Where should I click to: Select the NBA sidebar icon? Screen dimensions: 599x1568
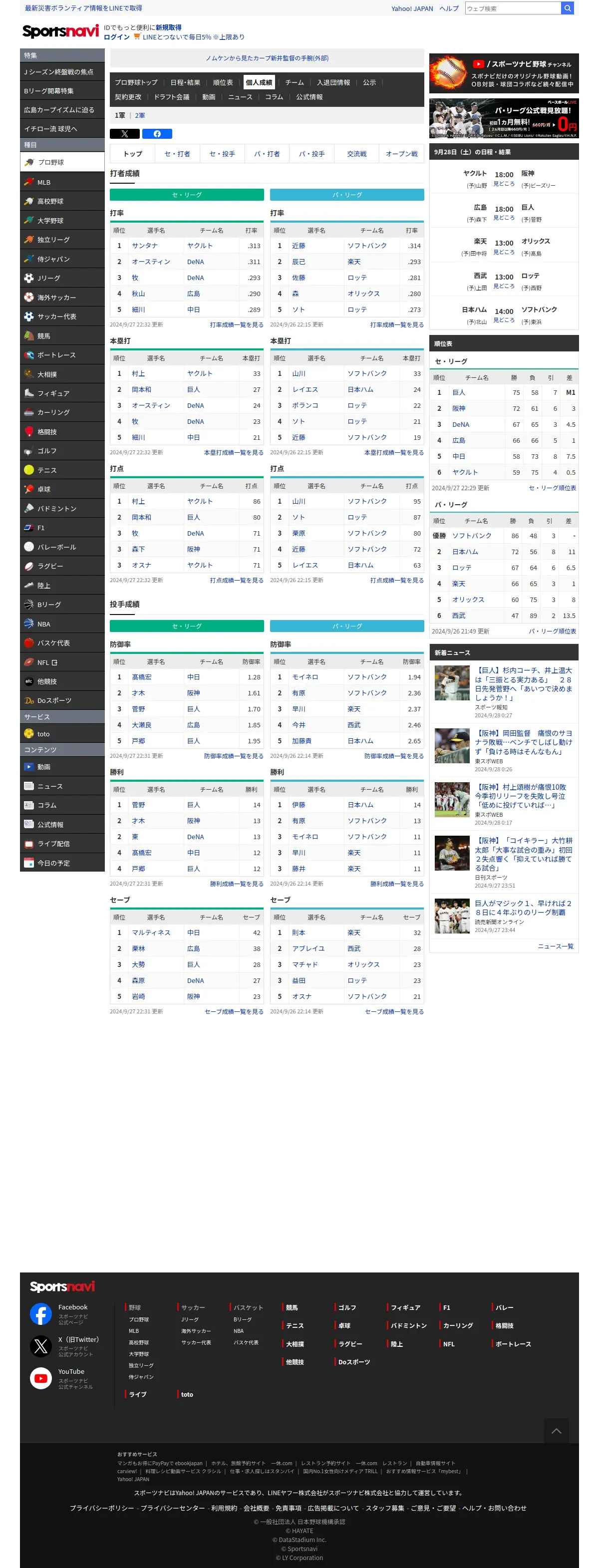pyautogui.click(x=28, y=624)
